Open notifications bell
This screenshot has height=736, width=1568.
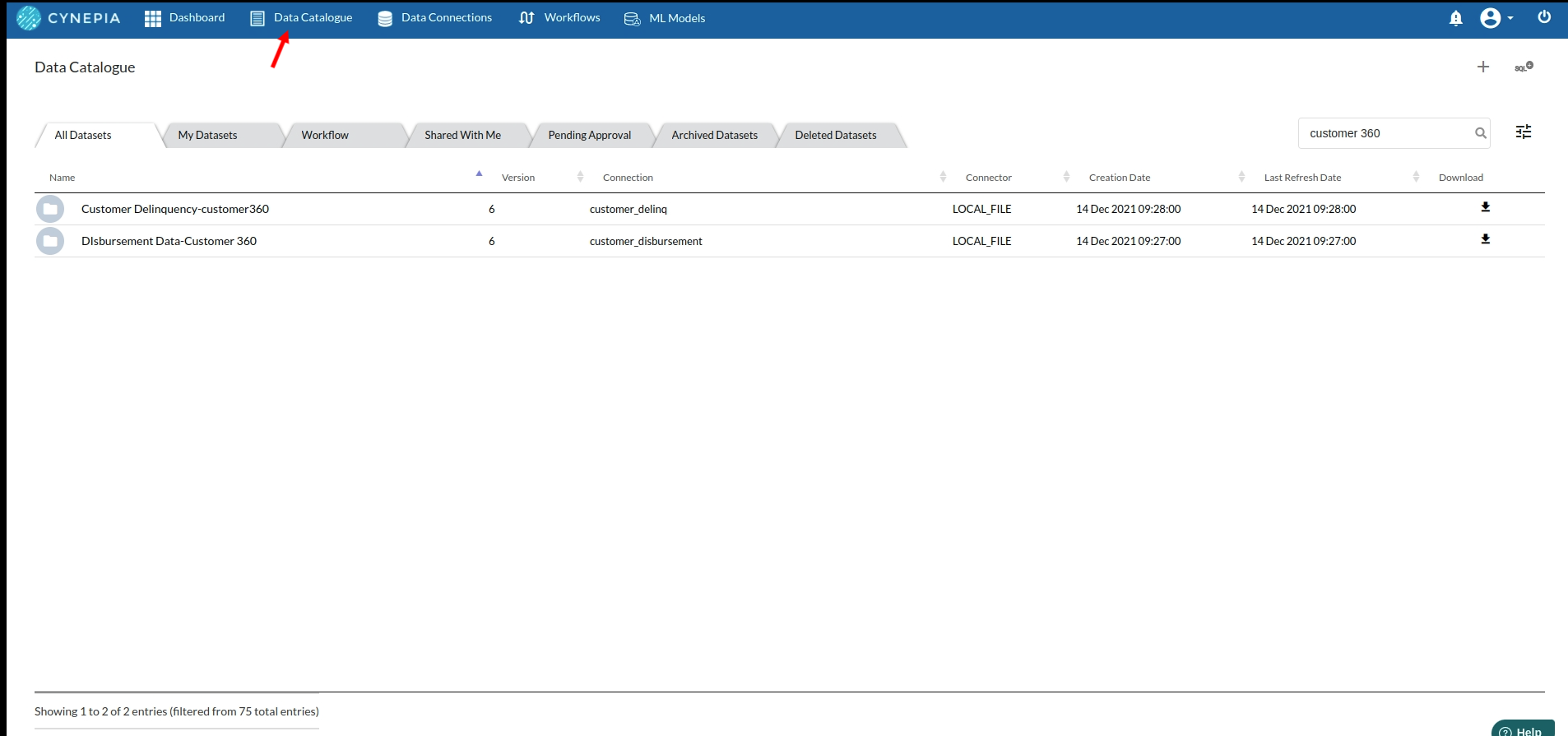[1456, 18]
